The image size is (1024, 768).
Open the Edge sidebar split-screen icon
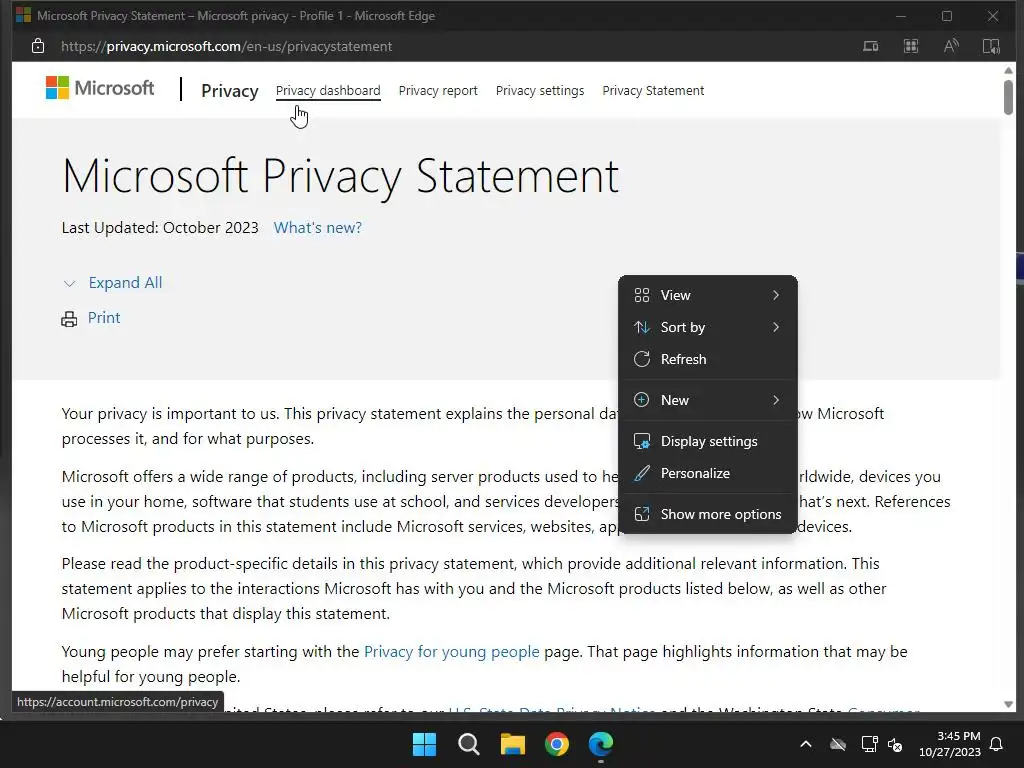[x=991, y=46]
